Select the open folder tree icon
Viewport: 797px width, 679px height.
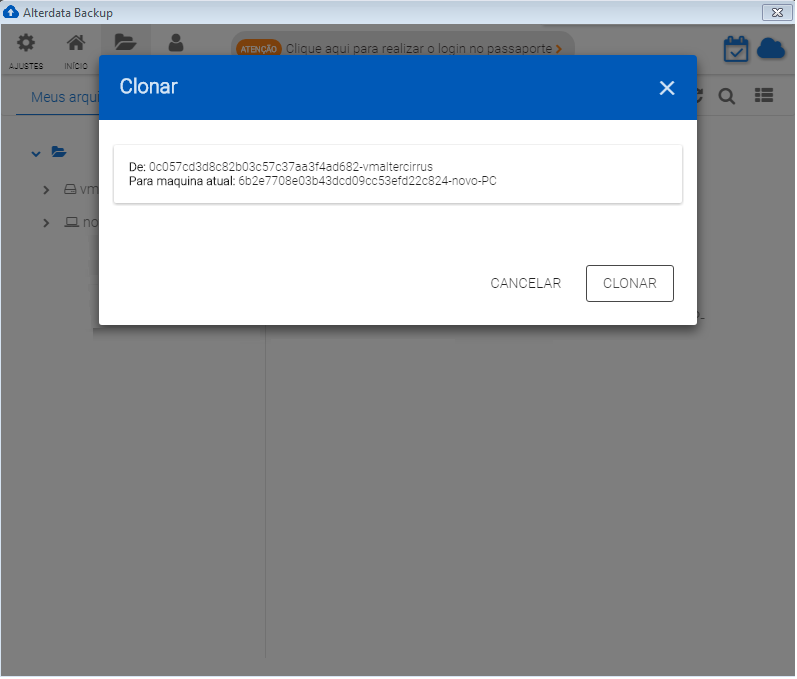(59, 151)
